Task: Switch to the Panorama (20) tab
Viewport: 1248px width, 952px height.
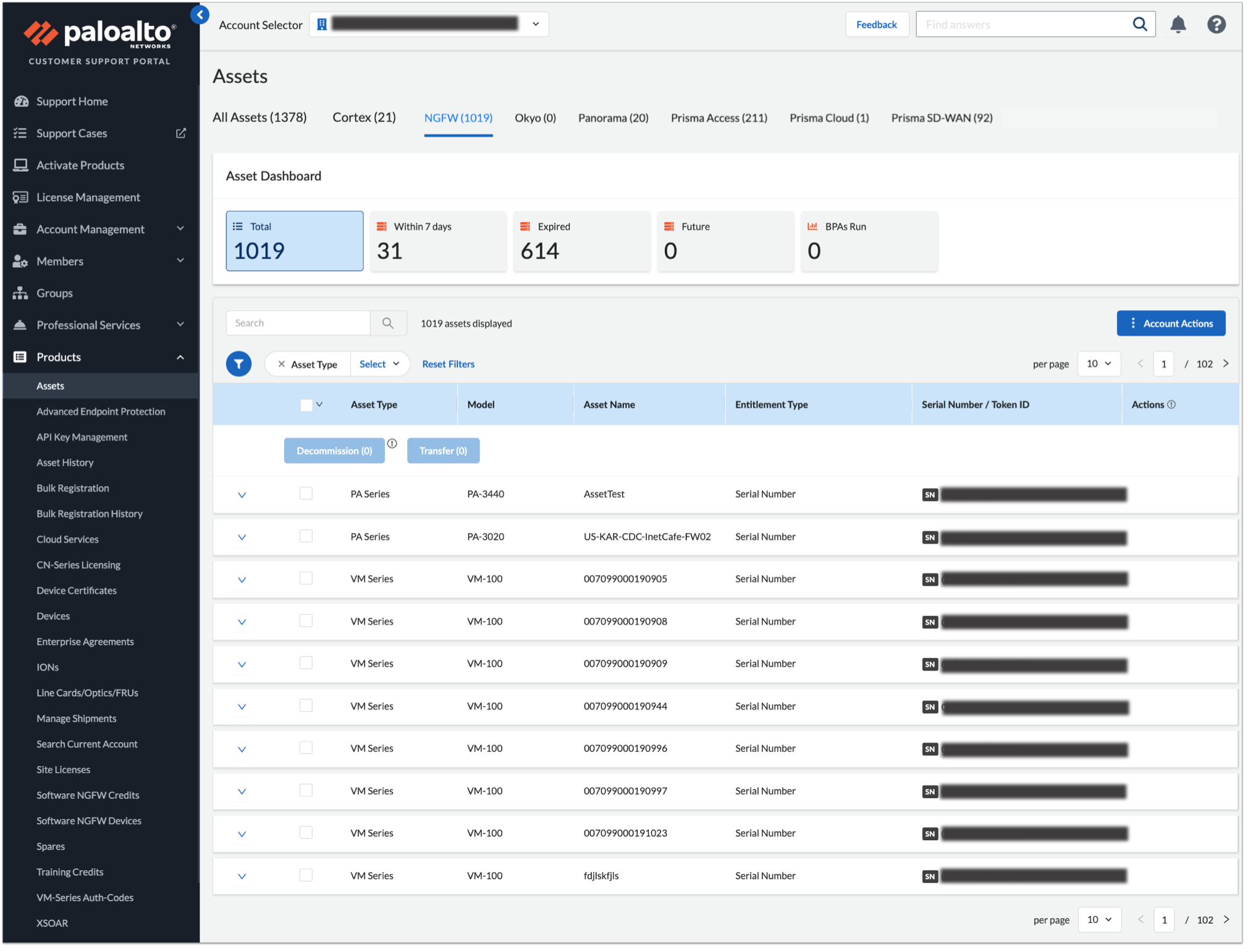Action: click(613, 118)
